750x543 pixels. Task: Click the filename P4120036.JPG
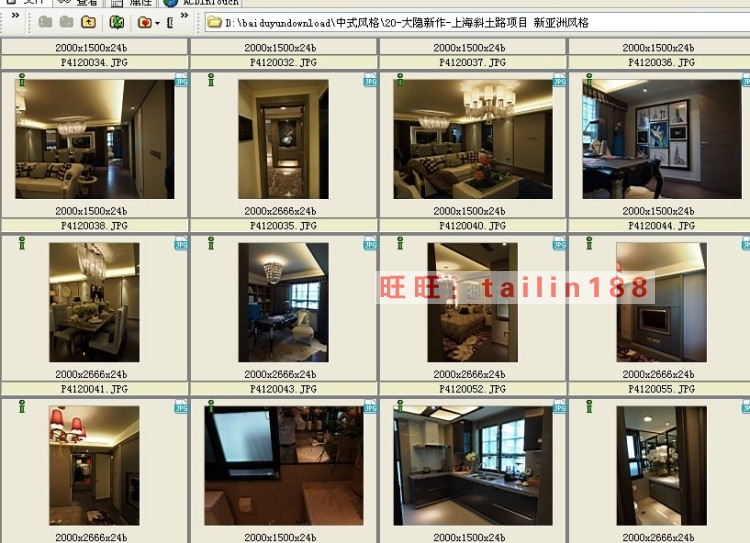click(662, 63)
